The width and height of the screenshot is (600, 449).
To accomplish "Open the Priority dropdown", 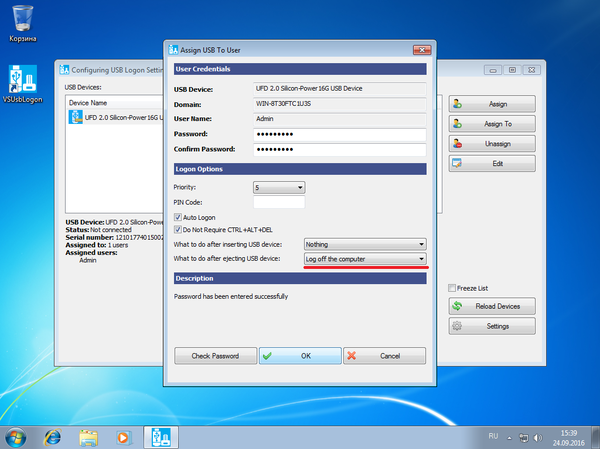I will pyautogui.click(x=279, y=187).
